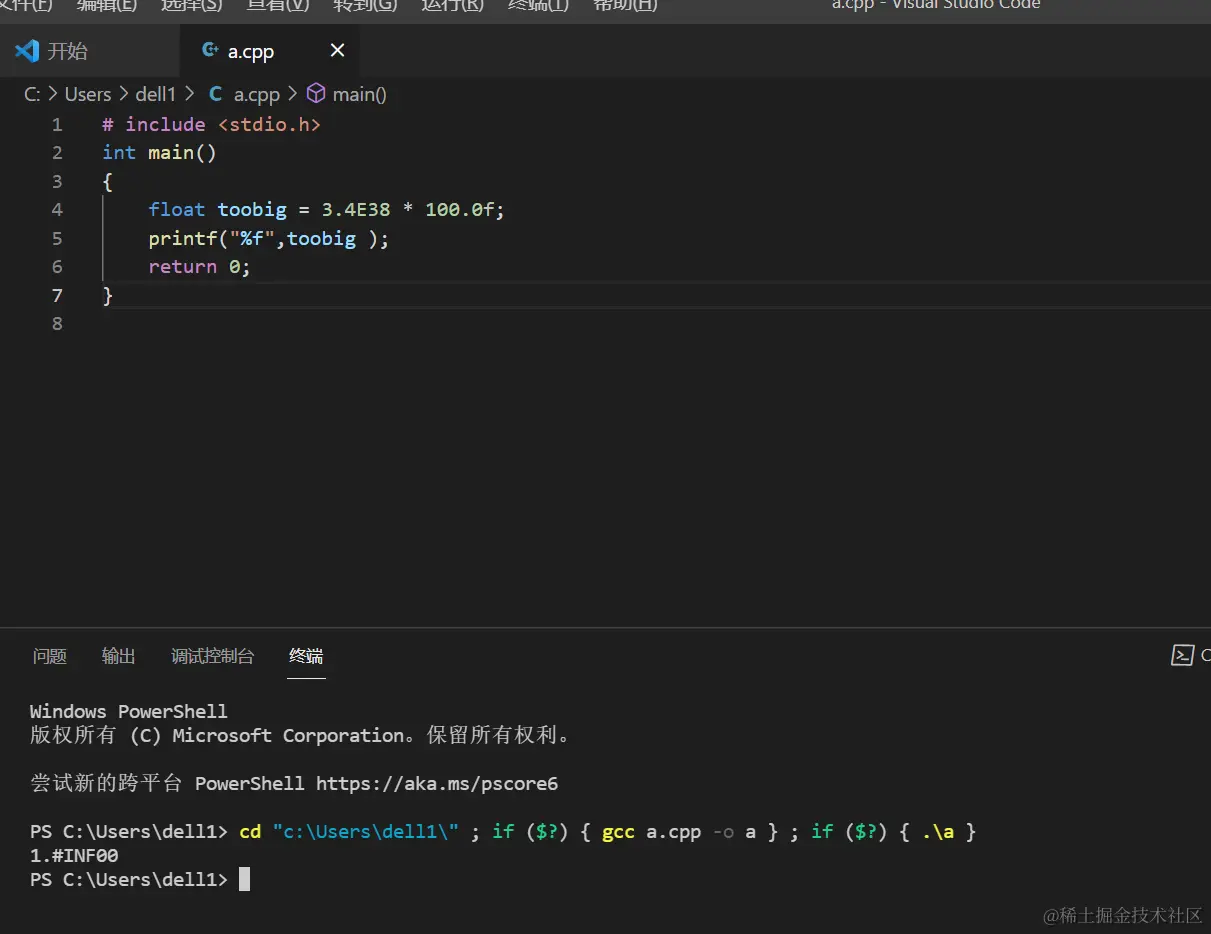The image size is (1211, 934).
Task: Open the 编辑(E) menu
Action: tap(107, 5)
